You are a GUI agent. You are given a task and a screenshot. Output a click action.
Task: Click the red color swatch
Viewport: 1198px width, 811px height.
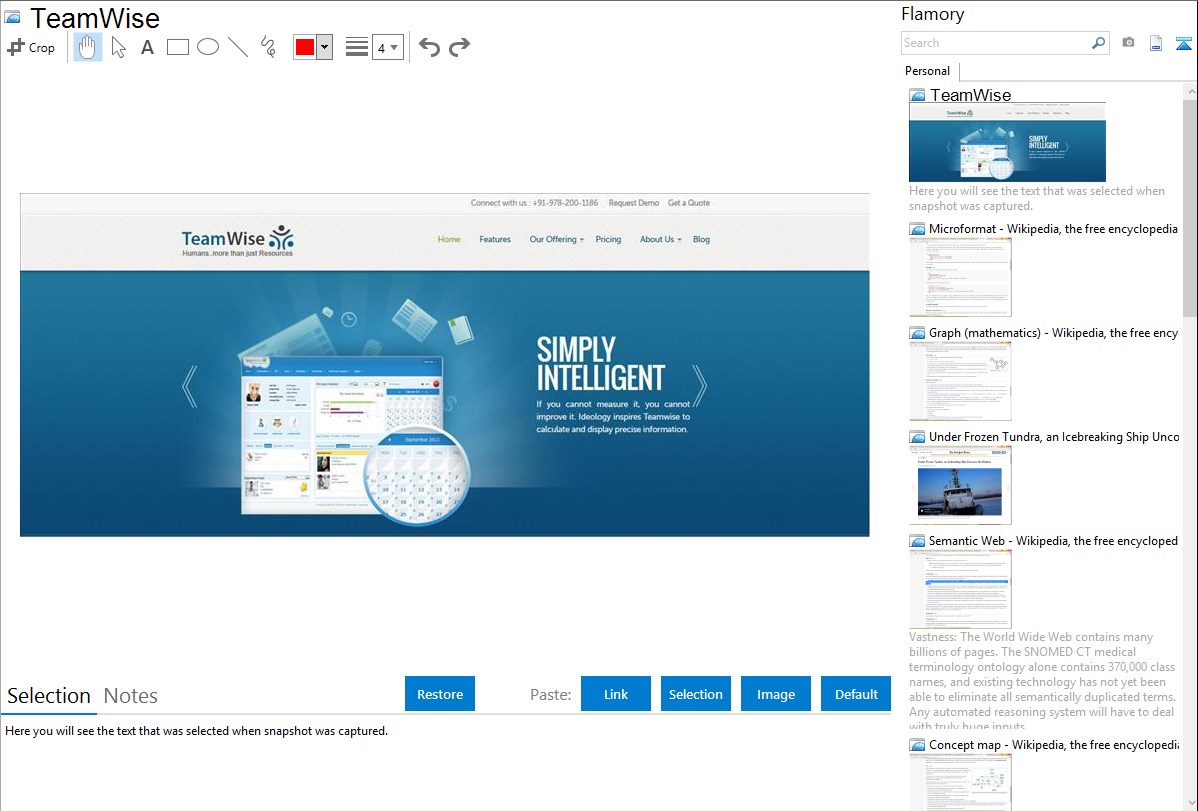click(305, 47)
